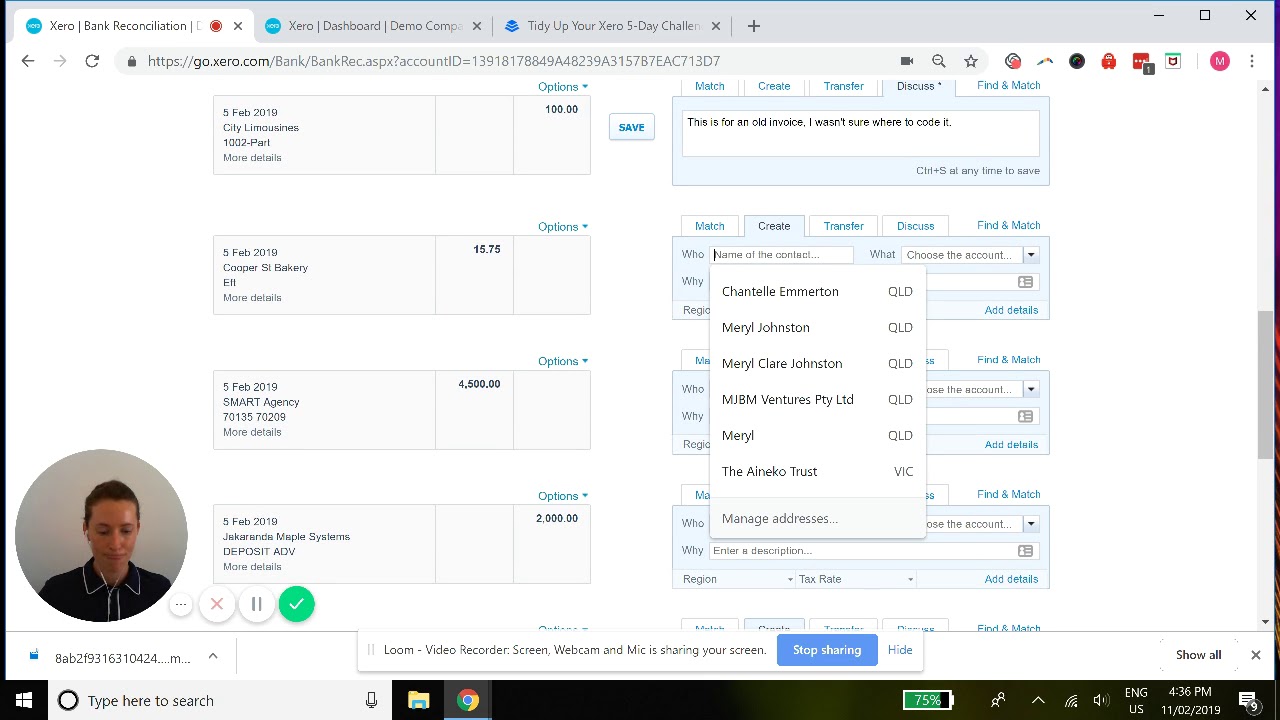Viewport: 1280px width, 720px height.
Task: Open Windows notification center
Action: (x=1248, y=700)
